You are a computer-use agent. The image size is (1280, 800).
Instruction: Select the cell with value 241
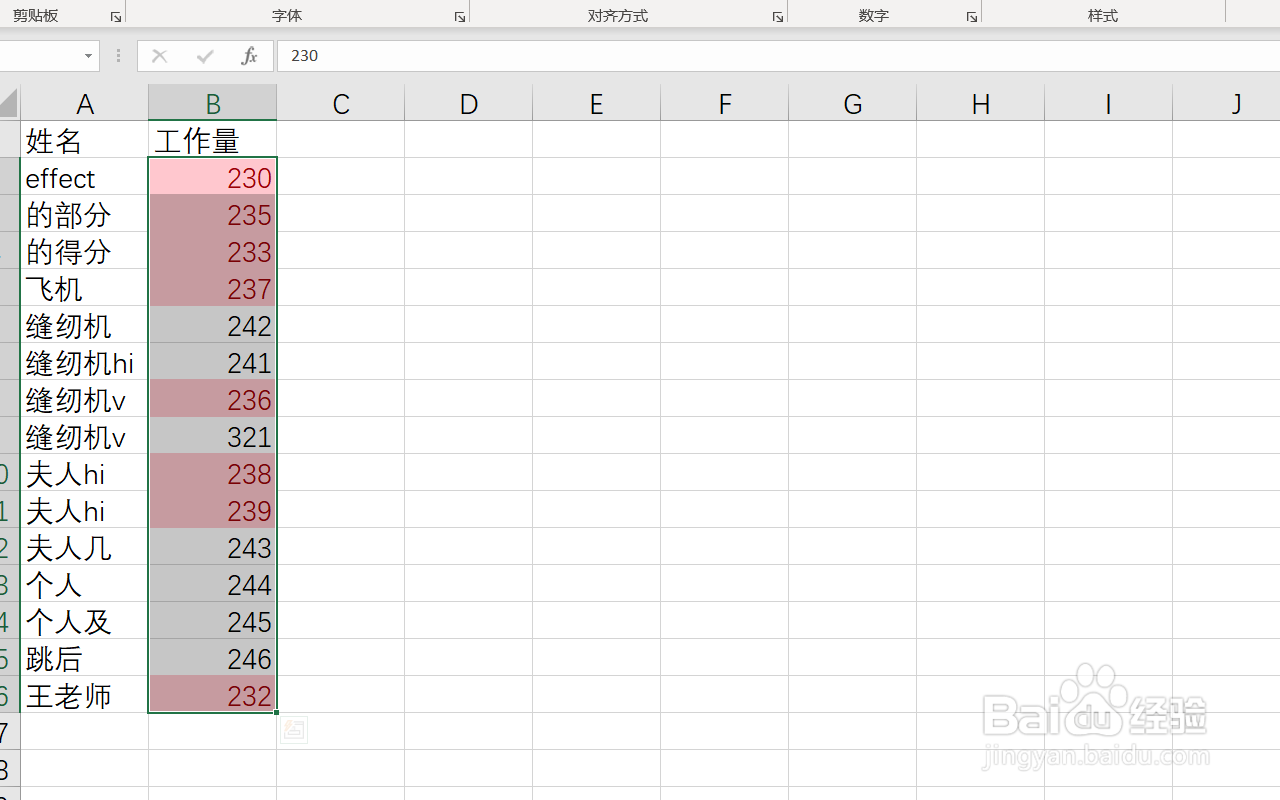click(x=213, y=362)
